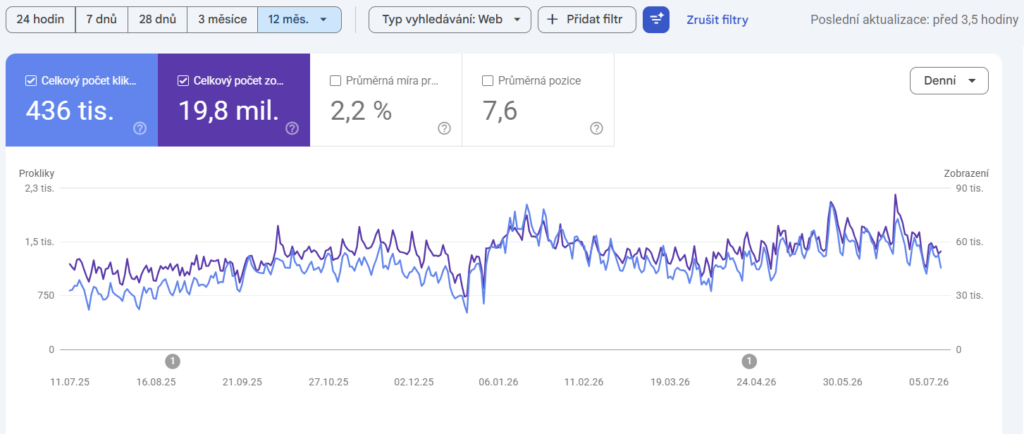Open the annotation marker near 16.08.25

pyautogui.click(x=172, y=360)
